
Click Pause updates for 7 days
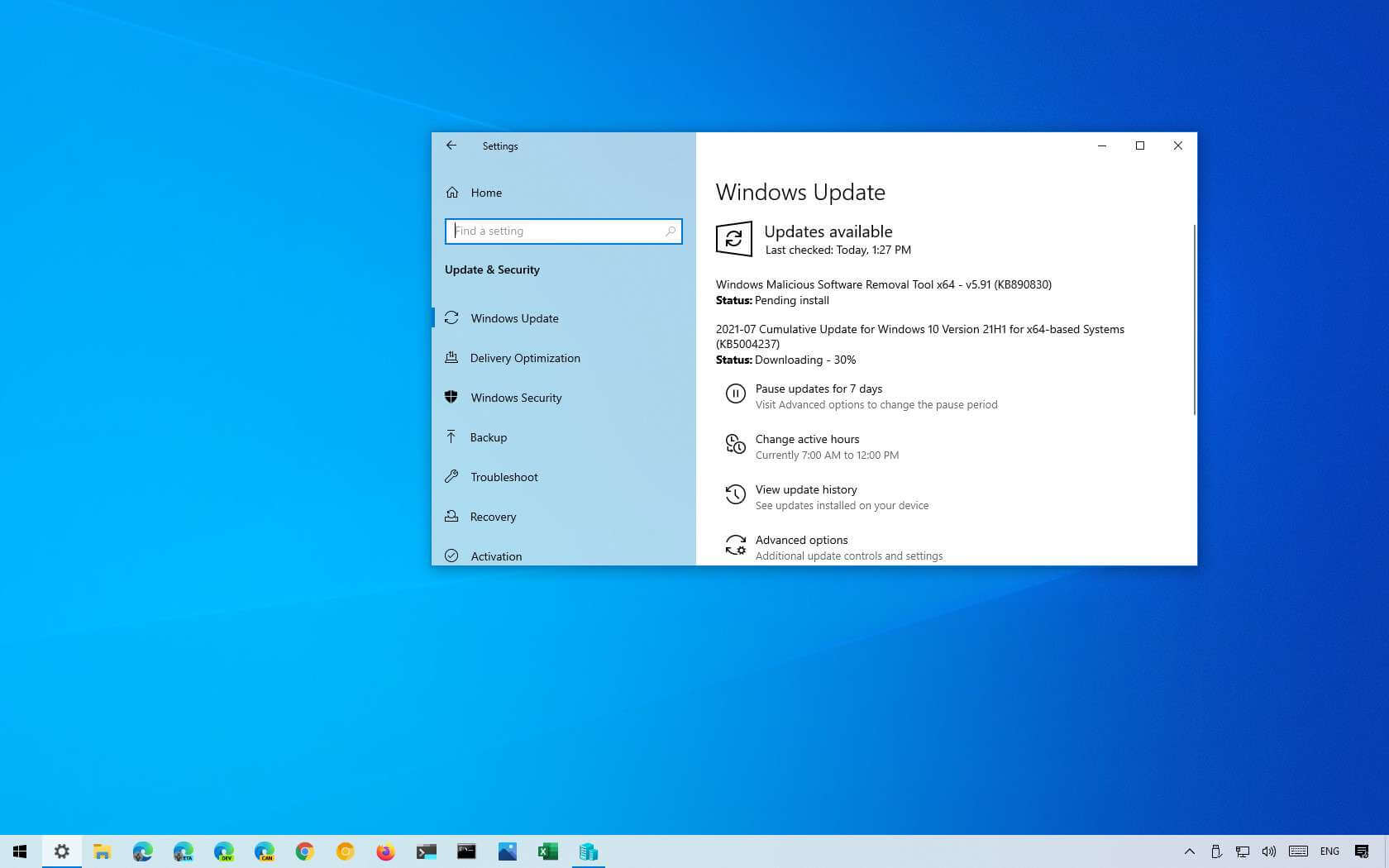click(x=819, y=389)
